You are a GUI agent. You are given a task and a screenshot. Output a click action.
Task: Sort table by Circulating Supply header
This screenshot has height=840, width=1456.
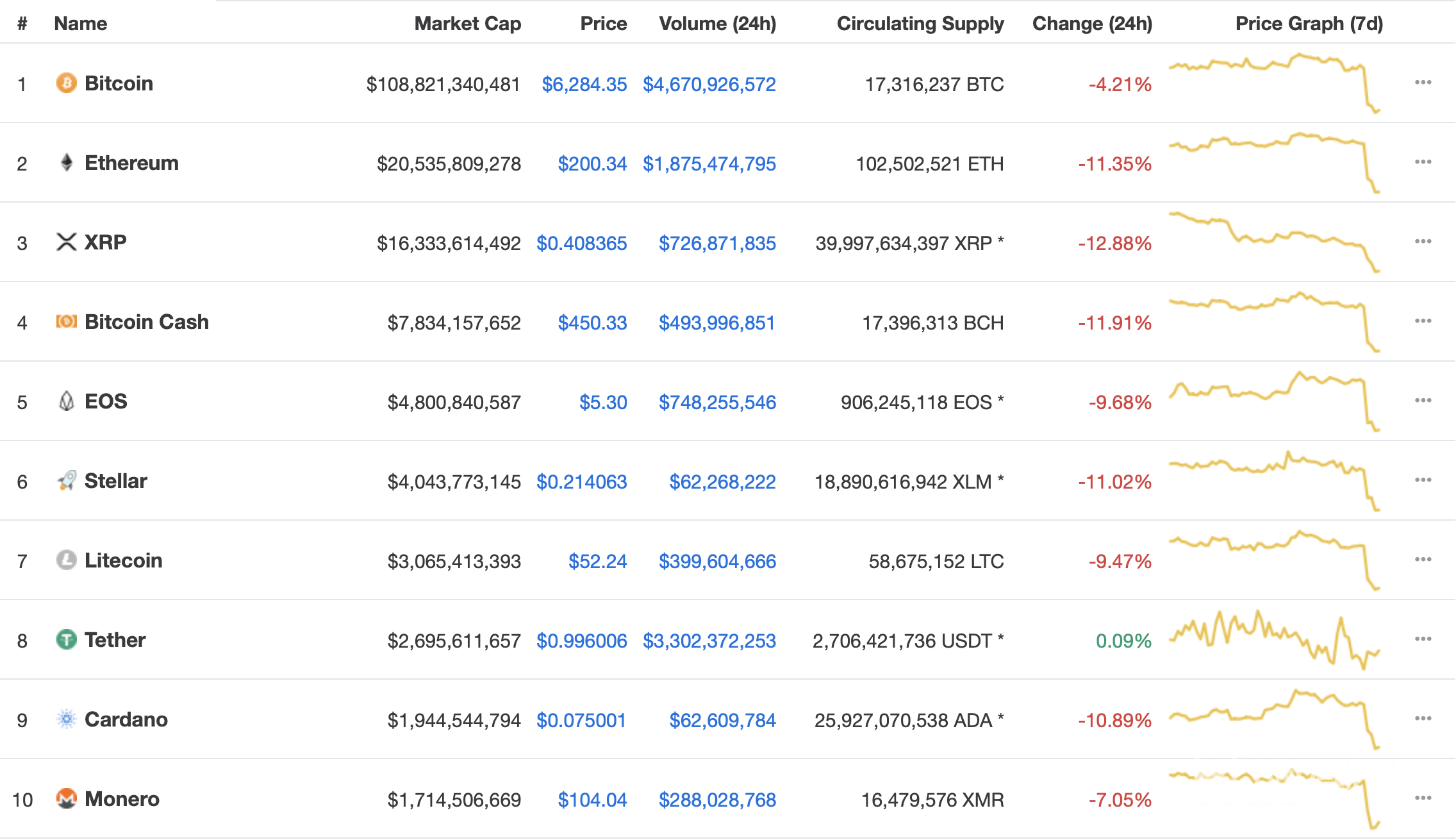coord(920,24)
